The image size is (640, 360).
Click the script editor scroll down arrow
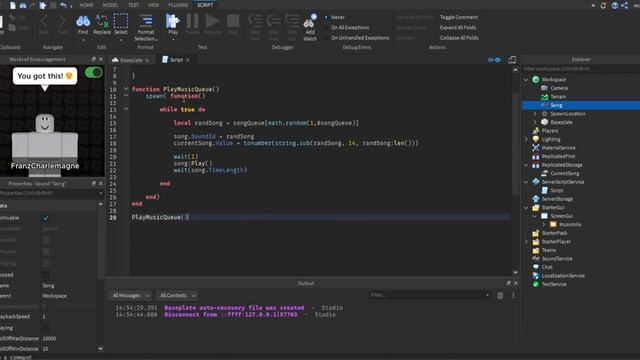click(x=516, y=272)
